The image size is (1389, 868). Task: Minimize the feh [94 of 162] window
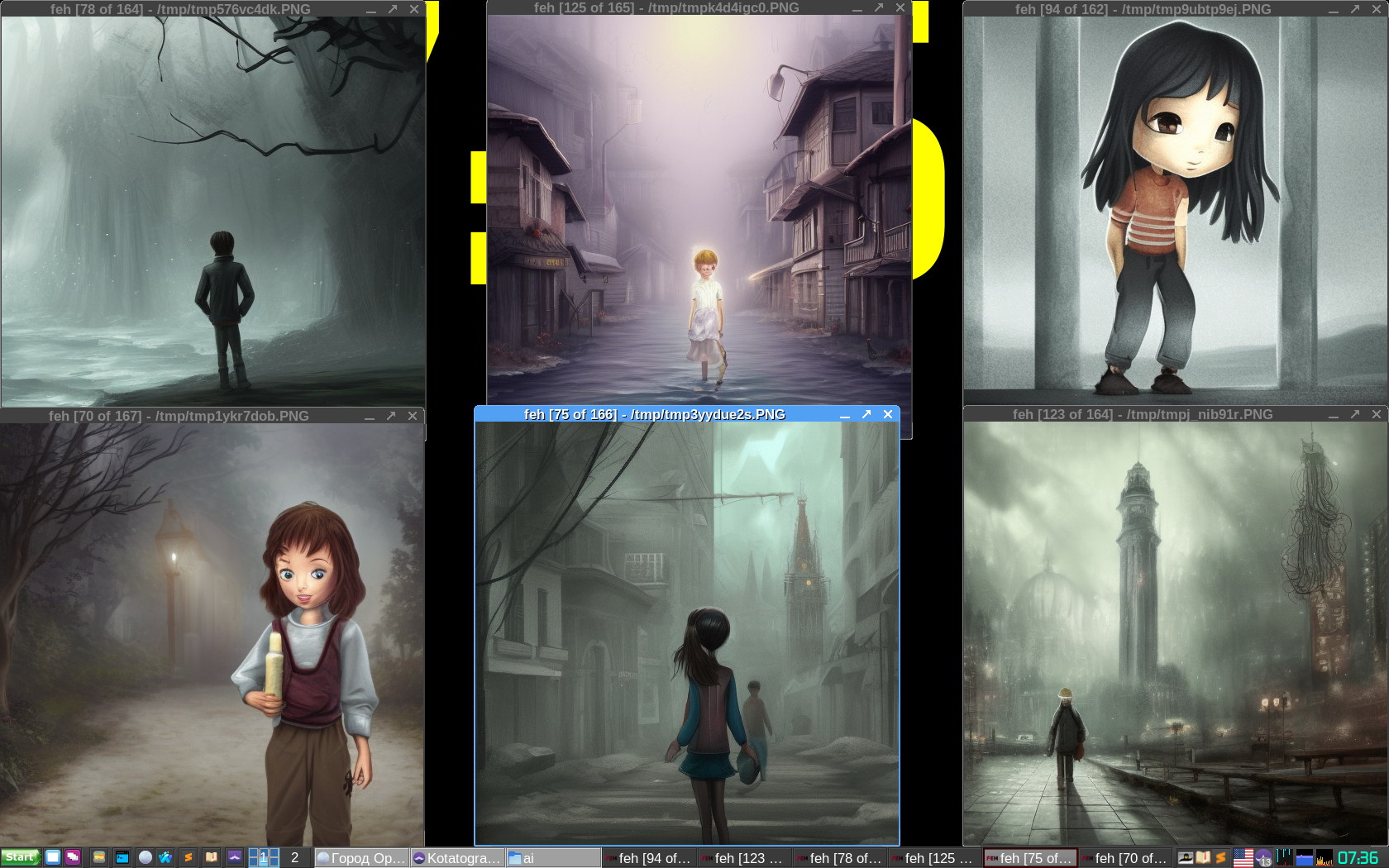click(1334, 10)
